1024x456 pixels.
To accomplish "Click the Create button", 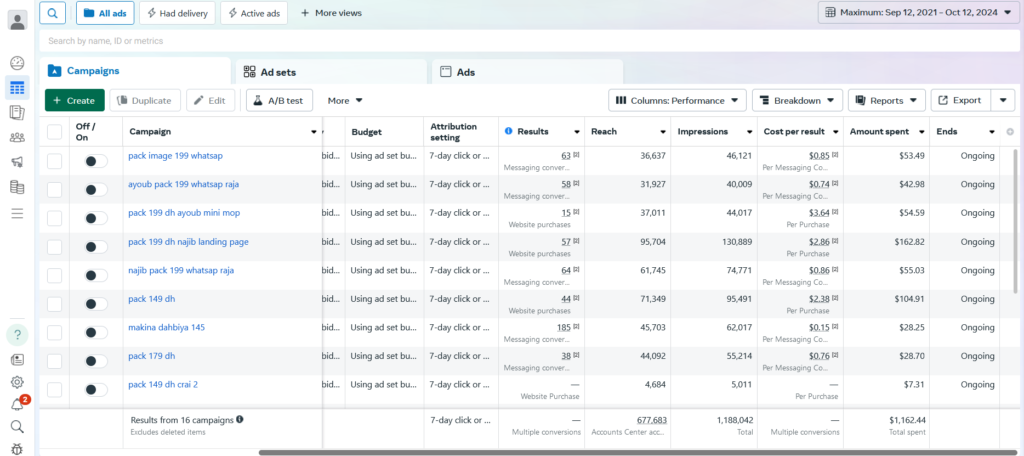I will tap(74, 101).
